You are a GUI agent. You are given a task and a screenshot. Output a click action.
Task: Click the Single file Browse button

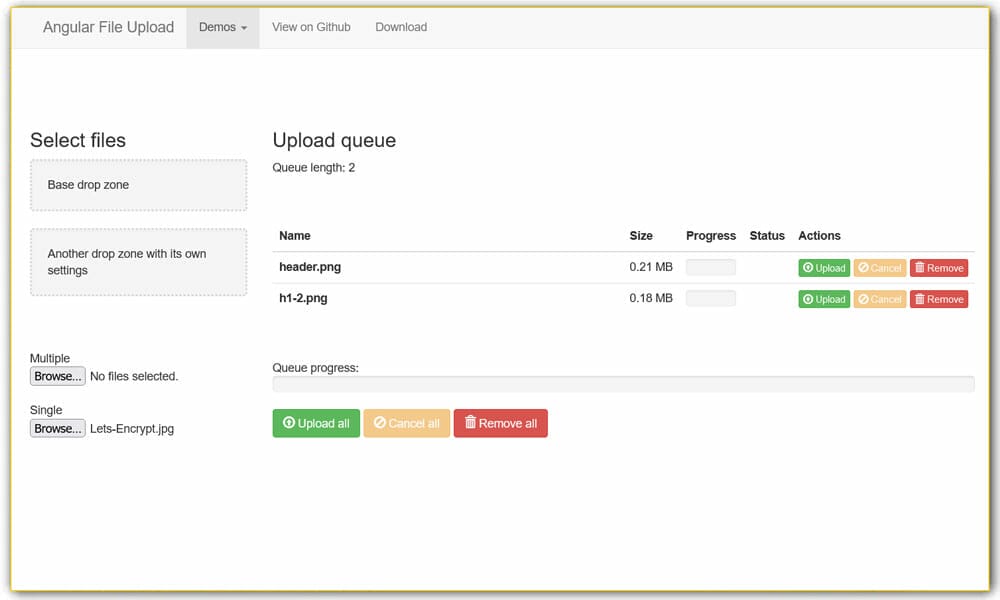[x=57, y=428]
